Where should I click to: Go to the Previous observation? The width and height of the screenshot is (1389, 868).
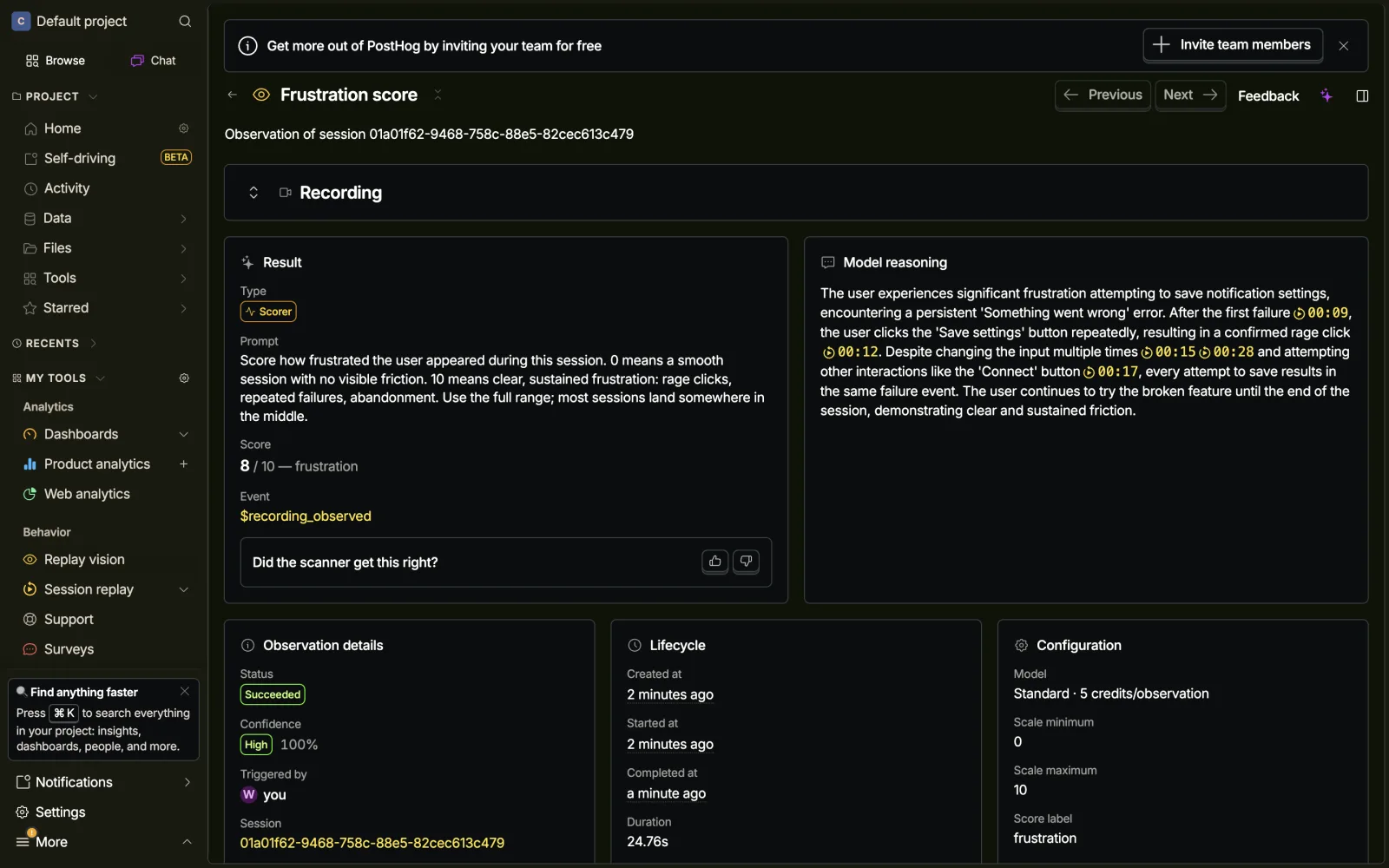click(1103, 95)
